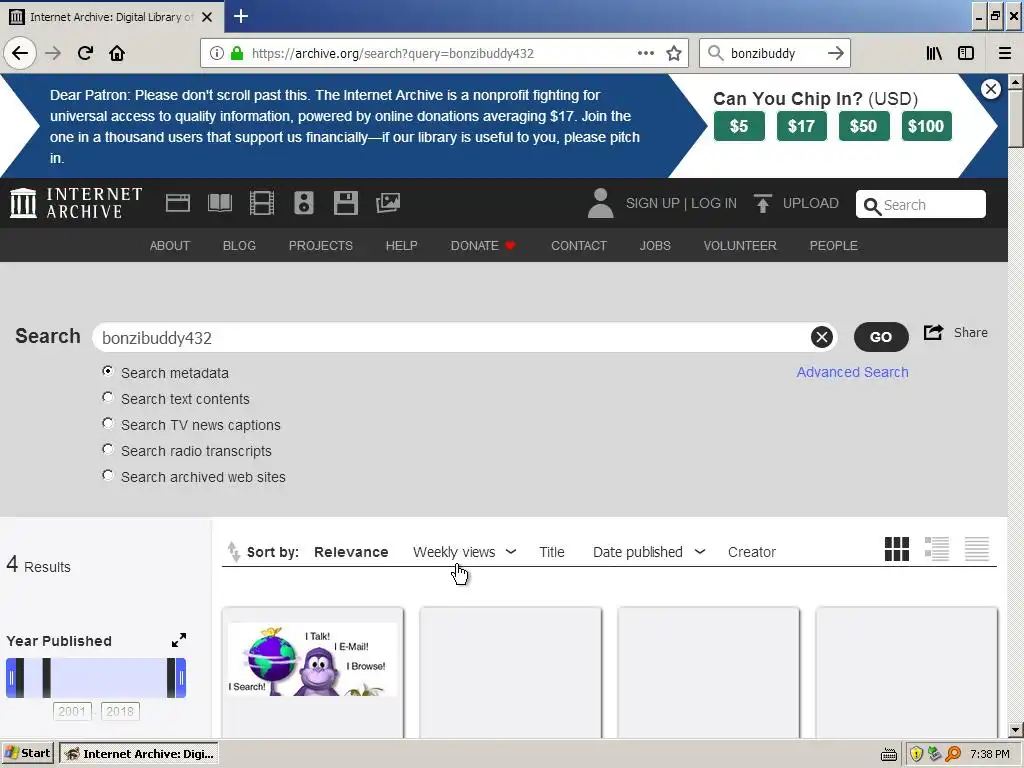Click the left handle of year slider
Image resolution: width=1024 pixels, height=768 pixels.
tap(10, 678)
